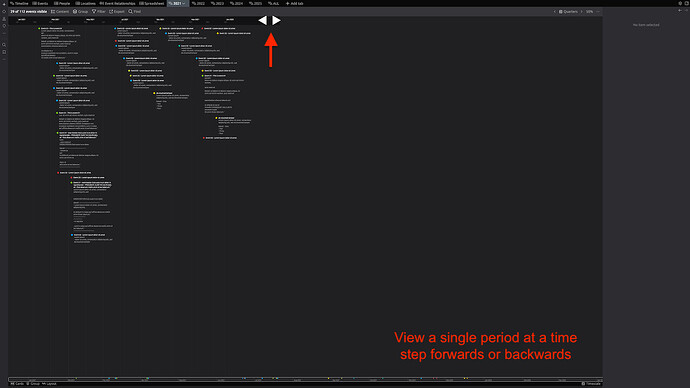This screenshot has height=388, width=690.
Task: Open the Event Relationships tab
Action: (117, 3)
